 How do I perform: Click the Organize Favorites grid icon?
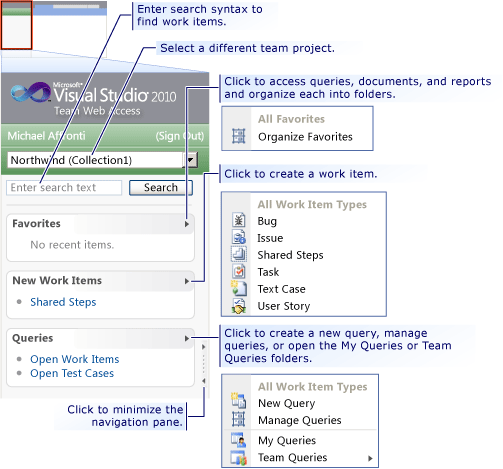[239, 136]
